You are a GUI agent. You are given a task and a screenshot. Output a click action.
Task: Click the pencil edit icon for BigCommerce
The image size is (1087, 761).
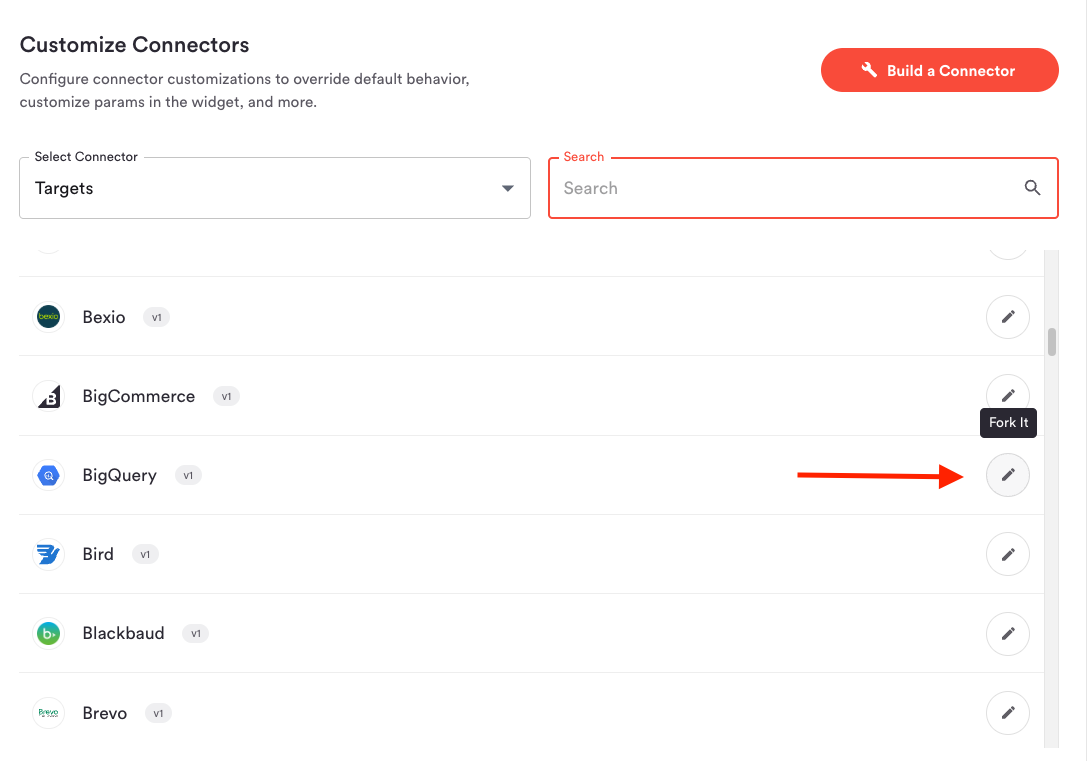tap(1007, 395)
